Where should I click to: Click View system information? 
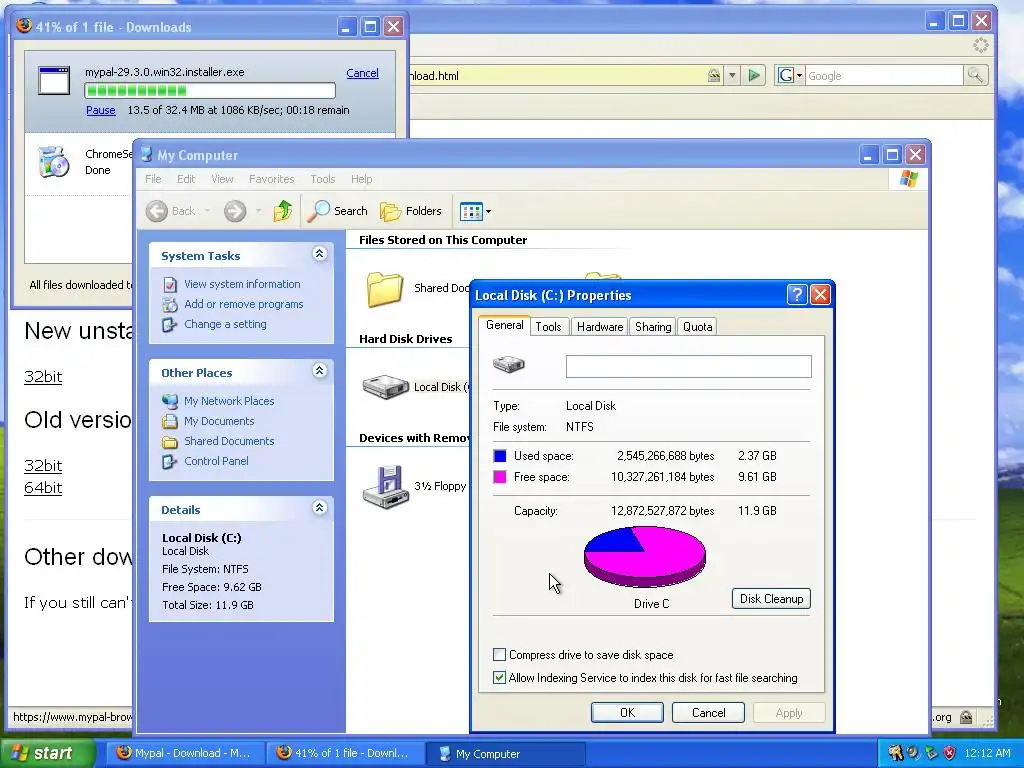pos(242,284)
